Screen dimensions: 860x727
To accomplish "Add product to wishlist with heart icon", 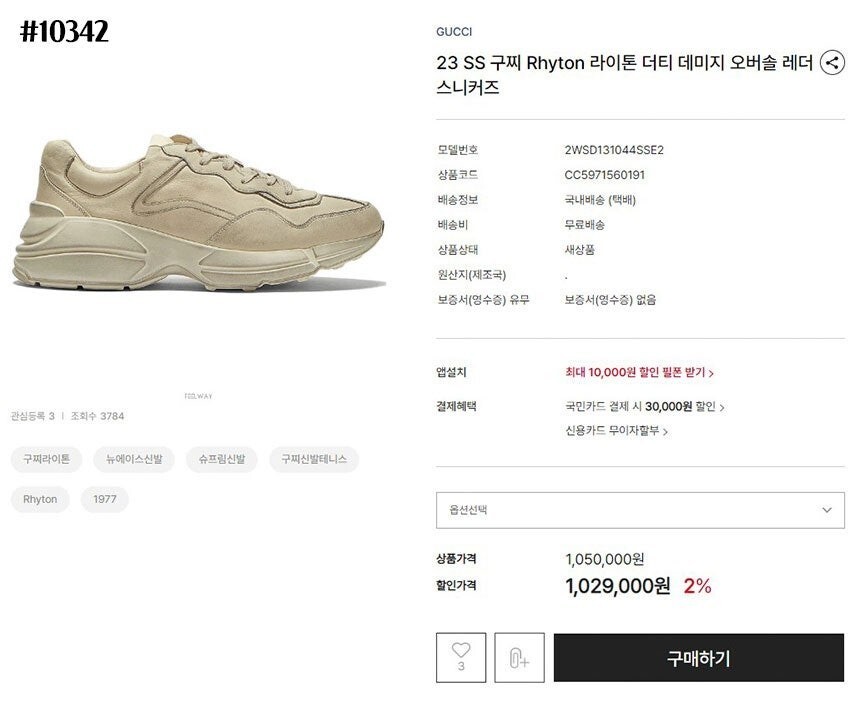I will tap(461, 657).
